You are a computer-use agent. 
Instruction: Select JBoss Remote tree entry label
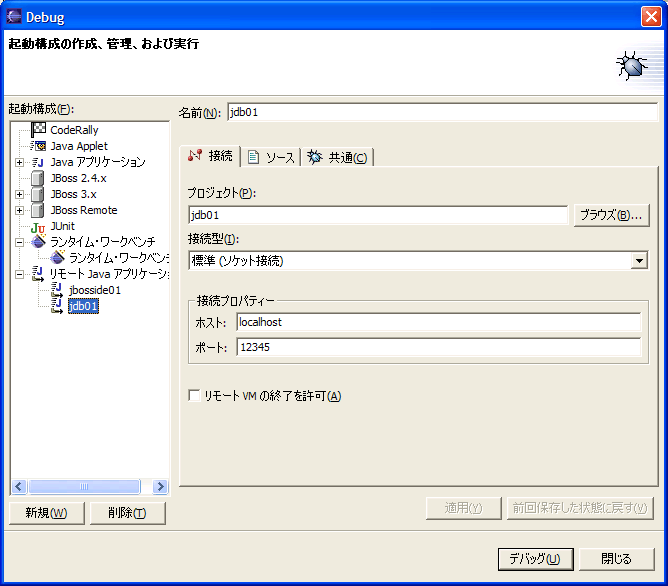coord(84,210)
